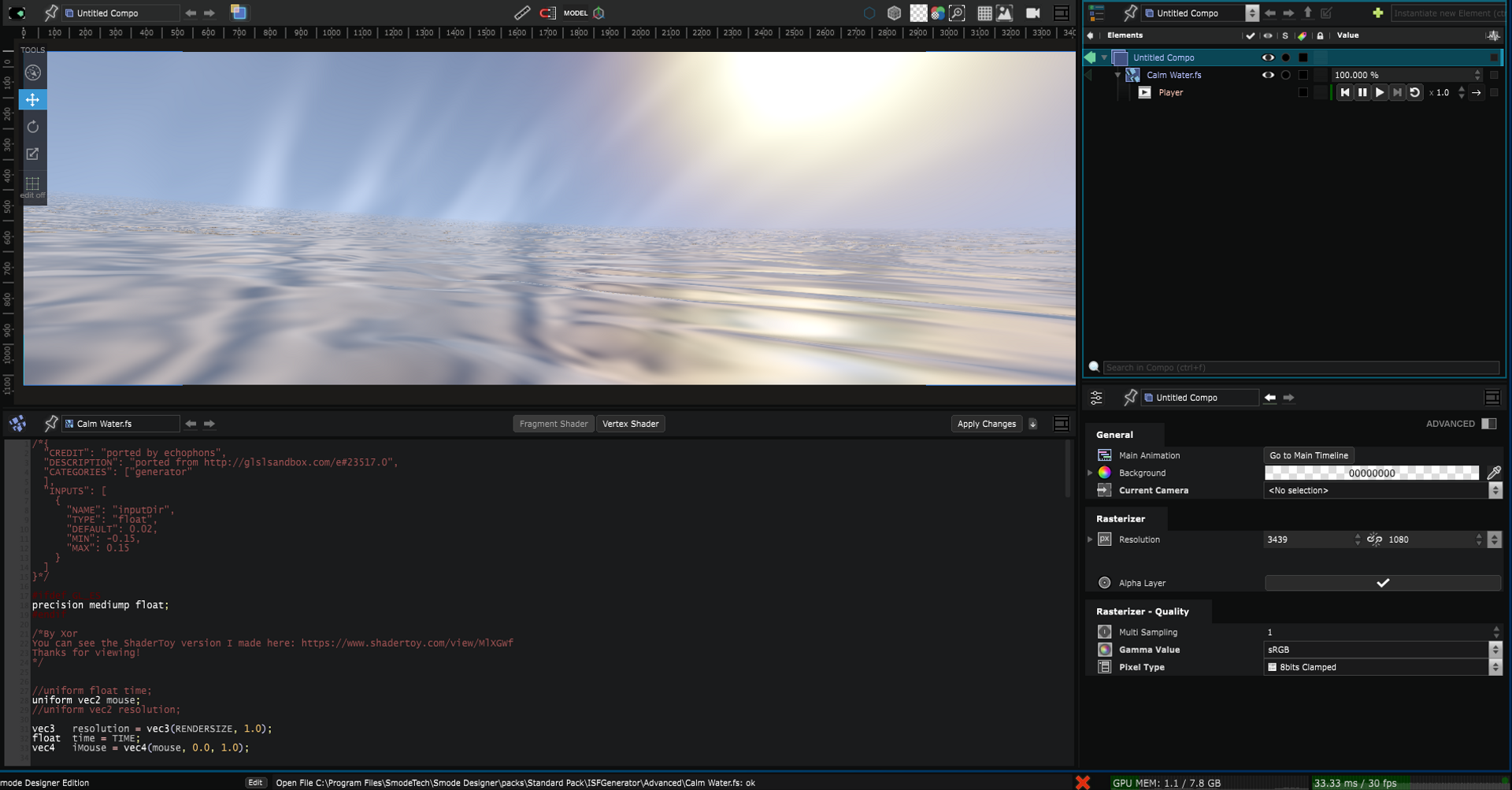
Task: Click the ruler icon in viewport toolbar
Action: click(x=522, y=13)
